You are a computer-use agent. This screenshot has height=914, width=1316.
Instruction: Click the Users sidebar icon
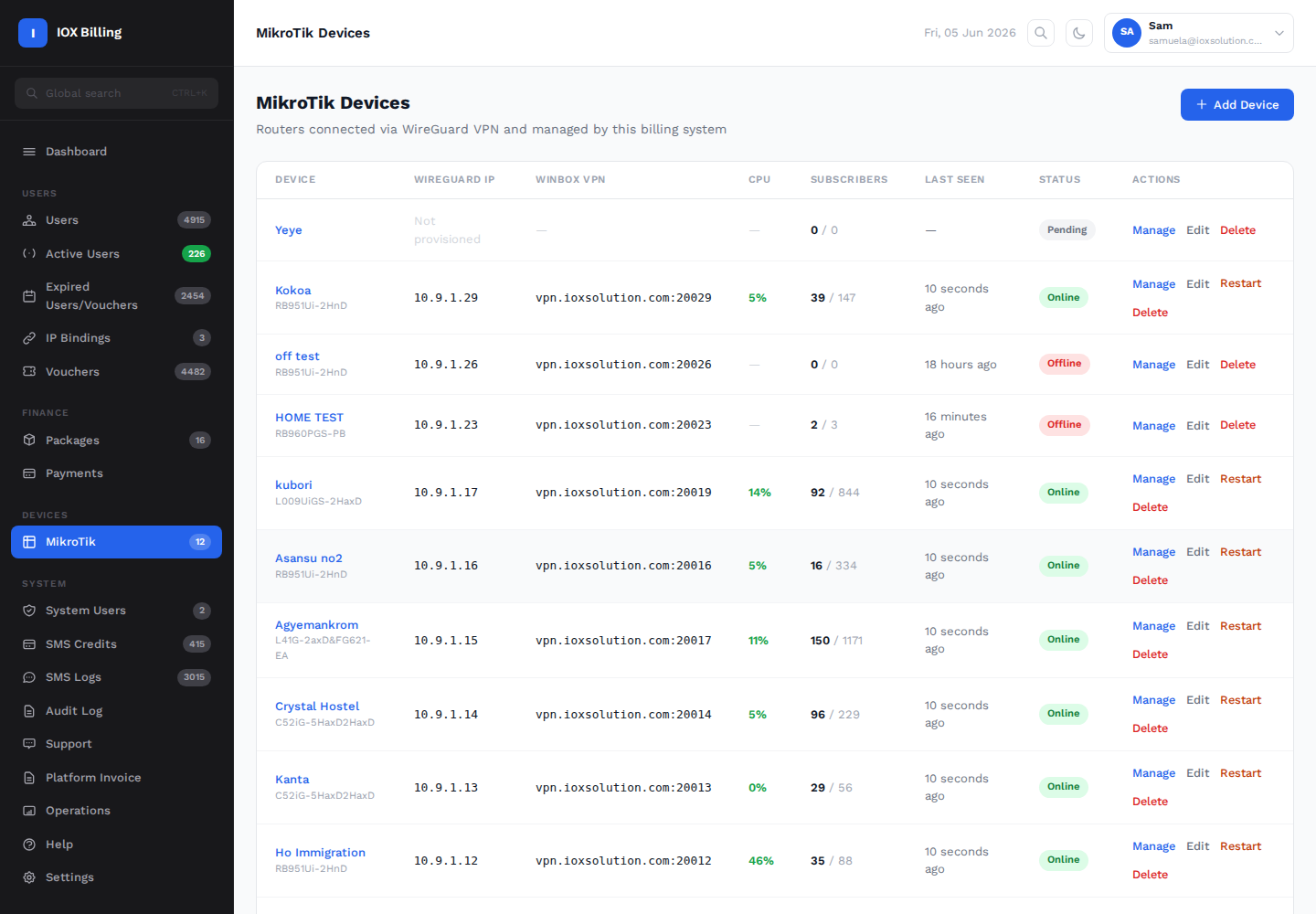tap(29, 220)
